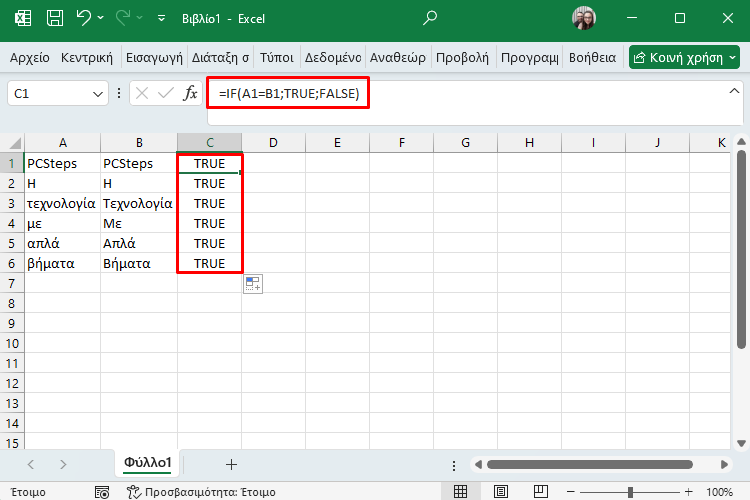Customize the Quick Access Toolbar dropdown
Image resolution: width=750 pixels, height=500 pixels.
(162, 18)
